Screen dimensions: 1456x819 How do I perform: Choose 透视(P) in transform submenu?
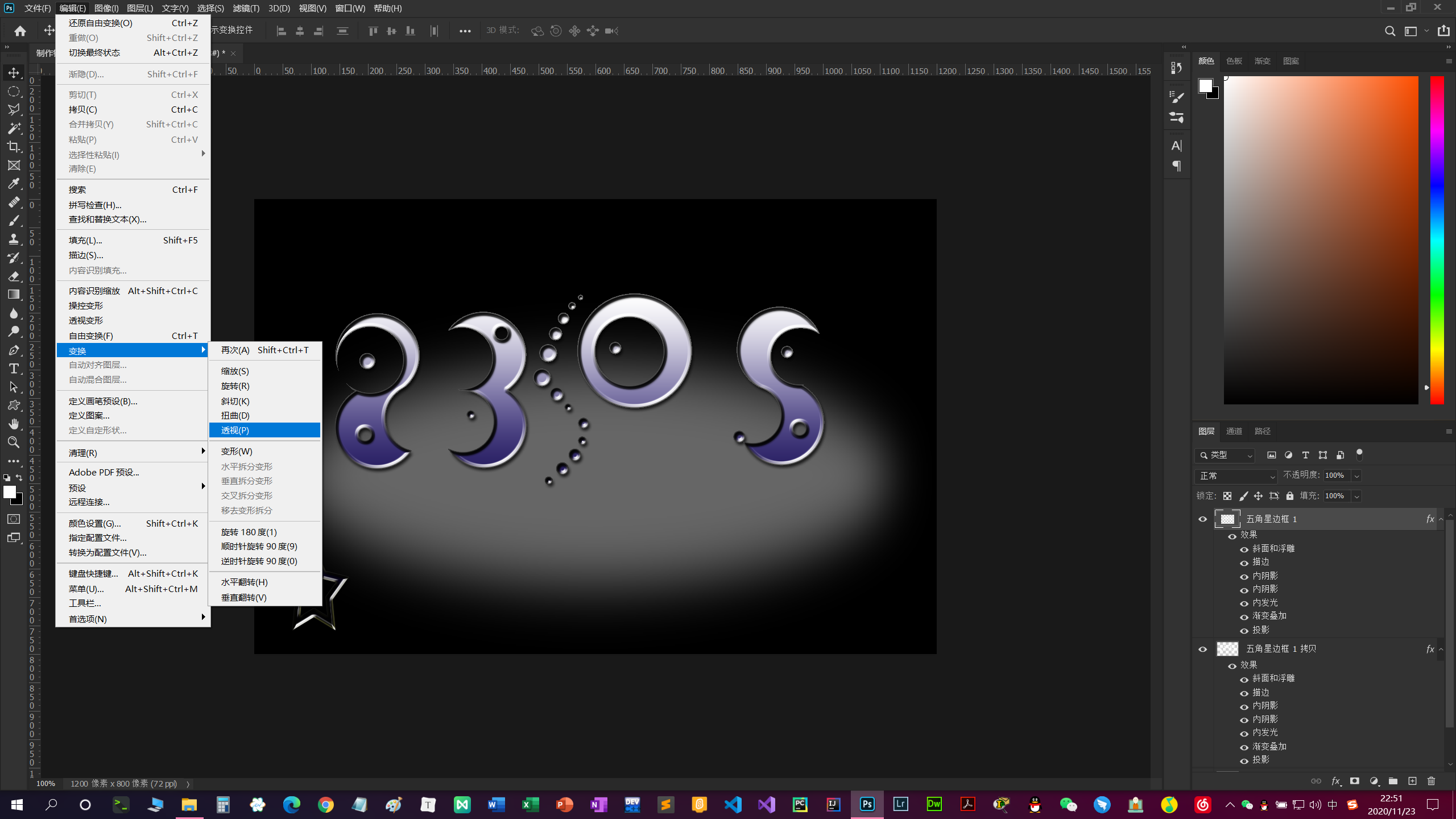[x=264, y=431]
